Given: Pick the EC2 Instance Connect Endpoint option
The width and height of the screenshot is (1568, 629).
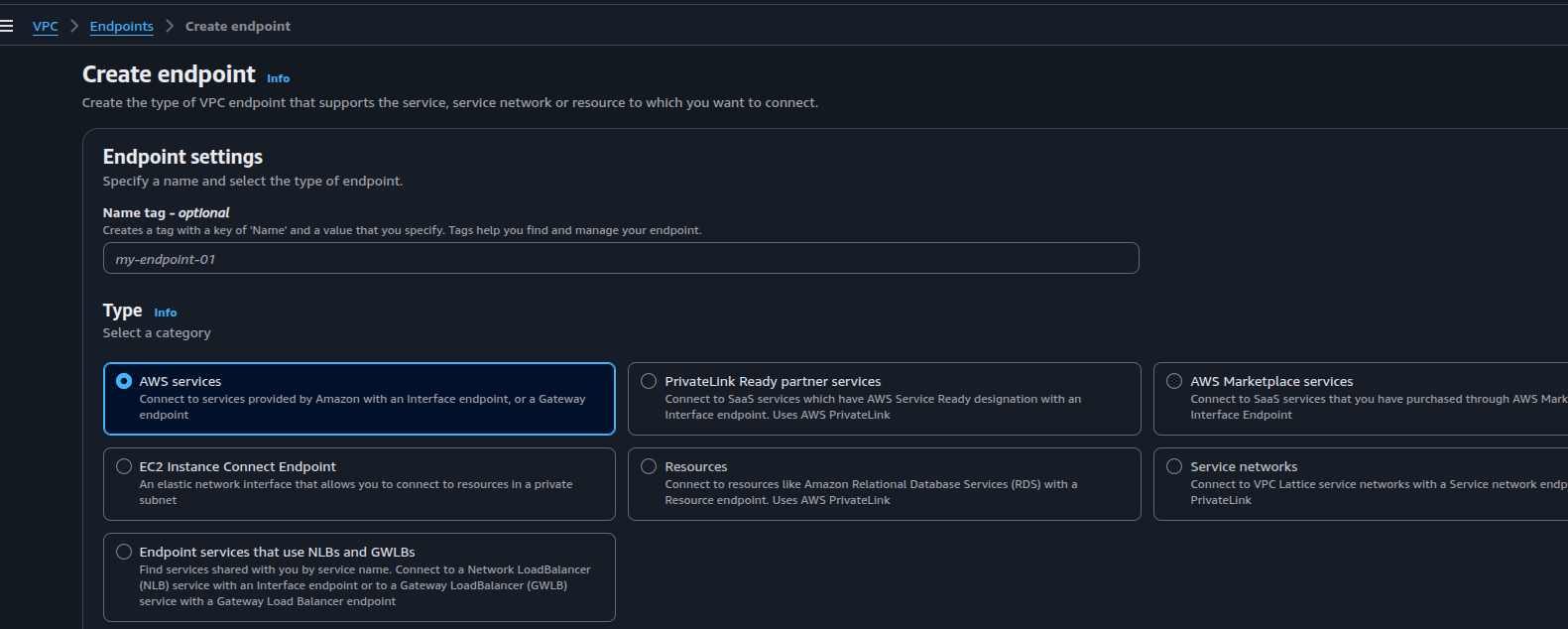Looking at the screenshot, I should point(124,466).
